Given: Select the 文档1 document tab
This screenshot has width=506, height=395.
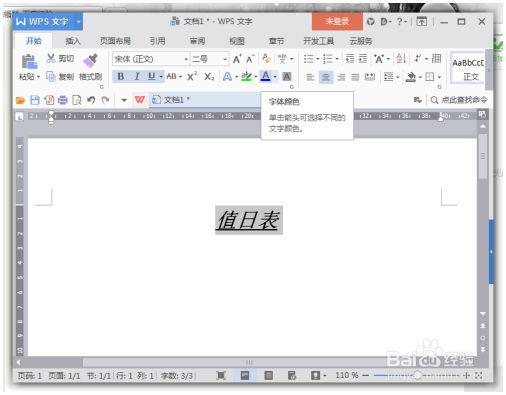Looking at the screenshot, I should (204, 100).
